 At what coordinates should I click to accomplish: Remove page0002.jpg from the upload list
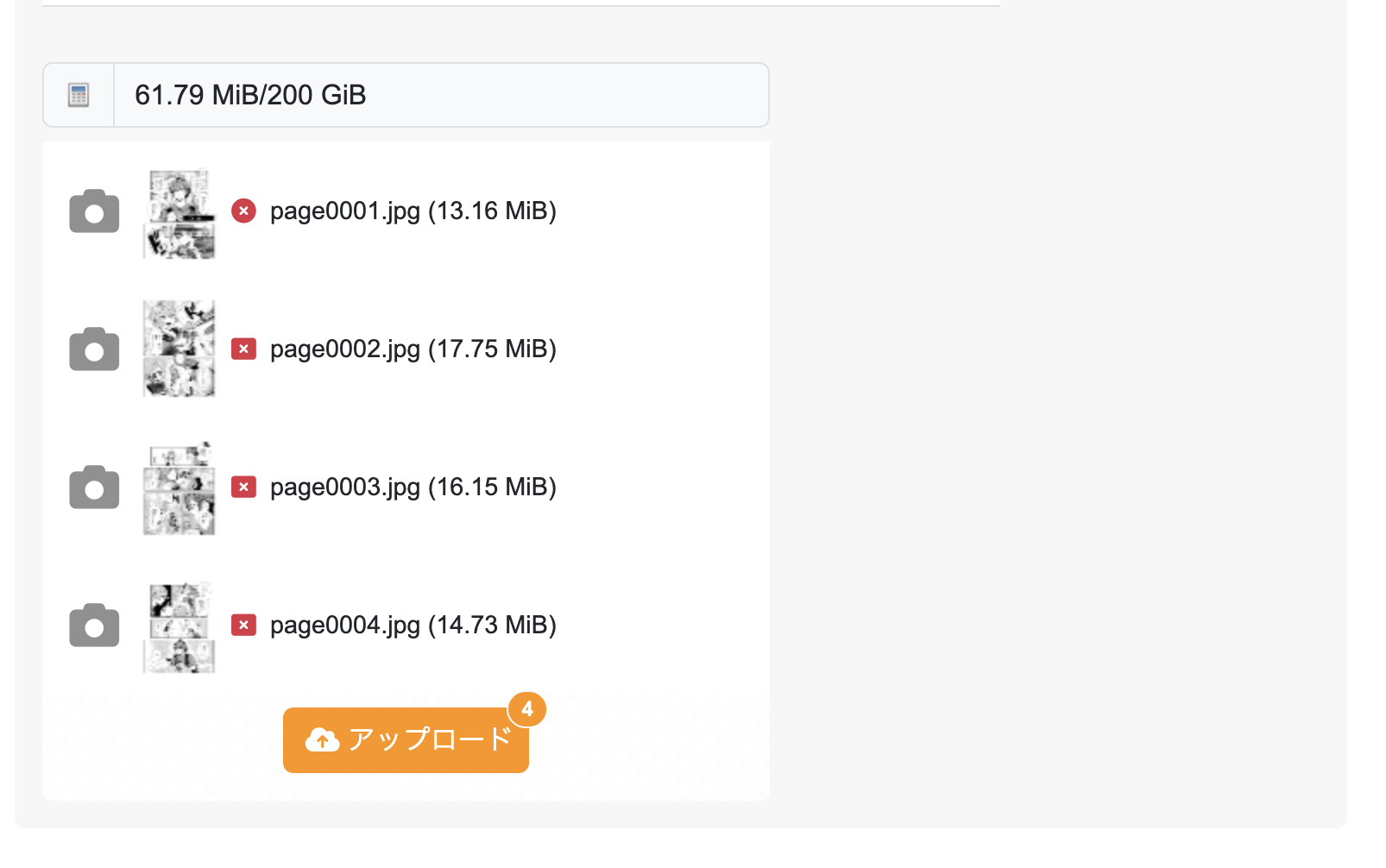pos(244,349)
